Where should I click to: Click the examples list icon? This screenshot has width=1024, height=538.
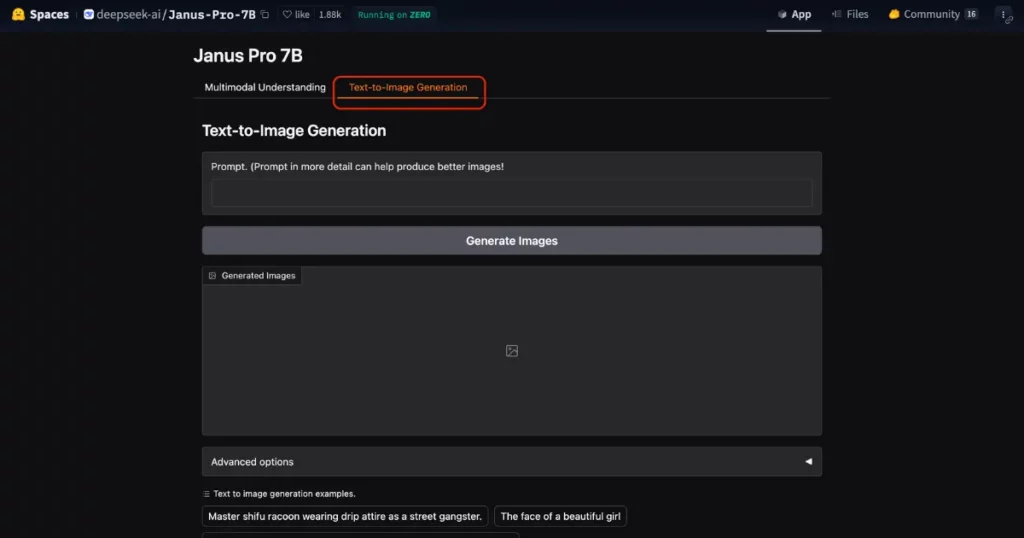coord(206,494)
